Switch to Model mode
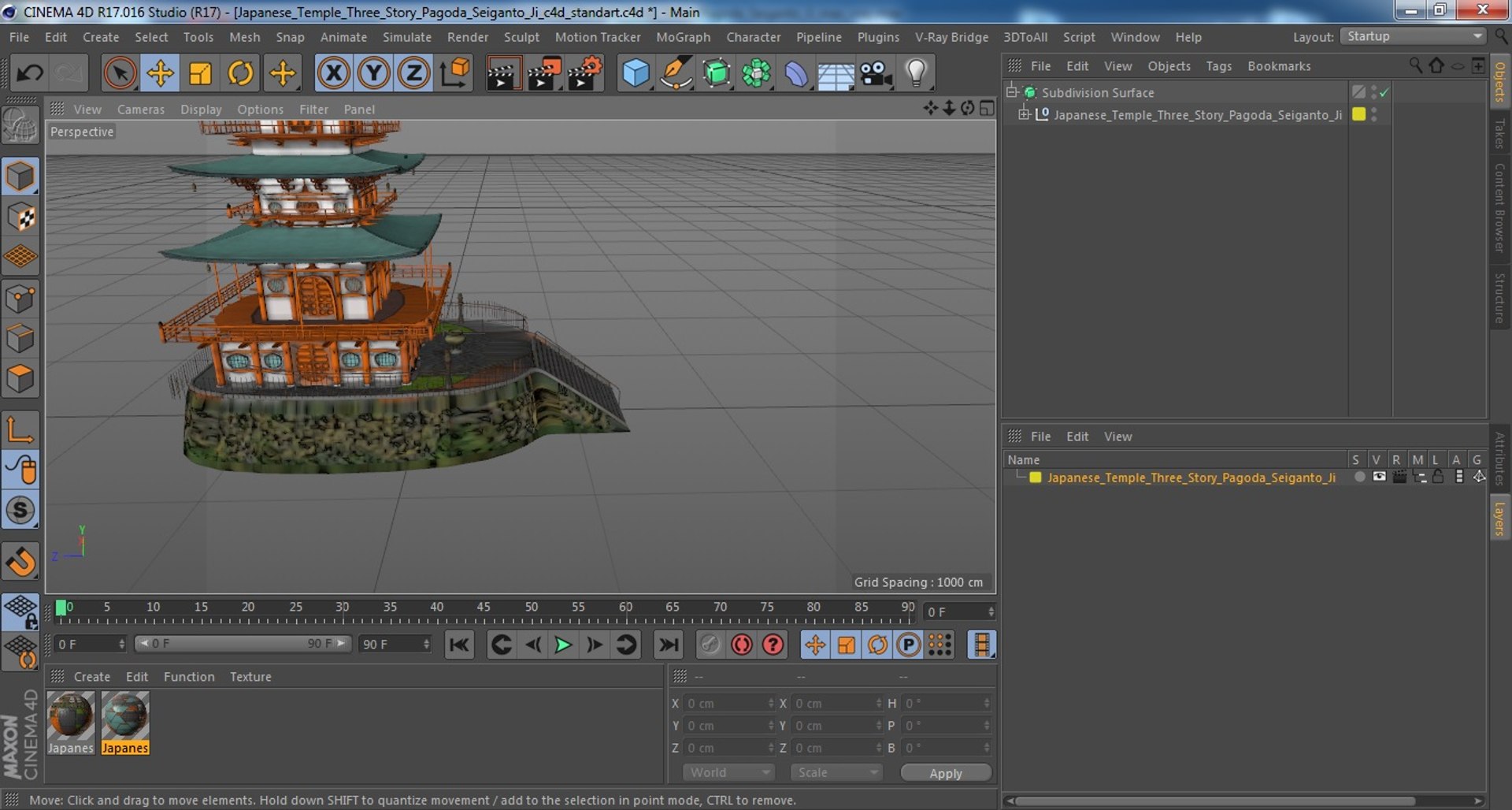This screenshot has width=1512, height=810. pos(20,176)
